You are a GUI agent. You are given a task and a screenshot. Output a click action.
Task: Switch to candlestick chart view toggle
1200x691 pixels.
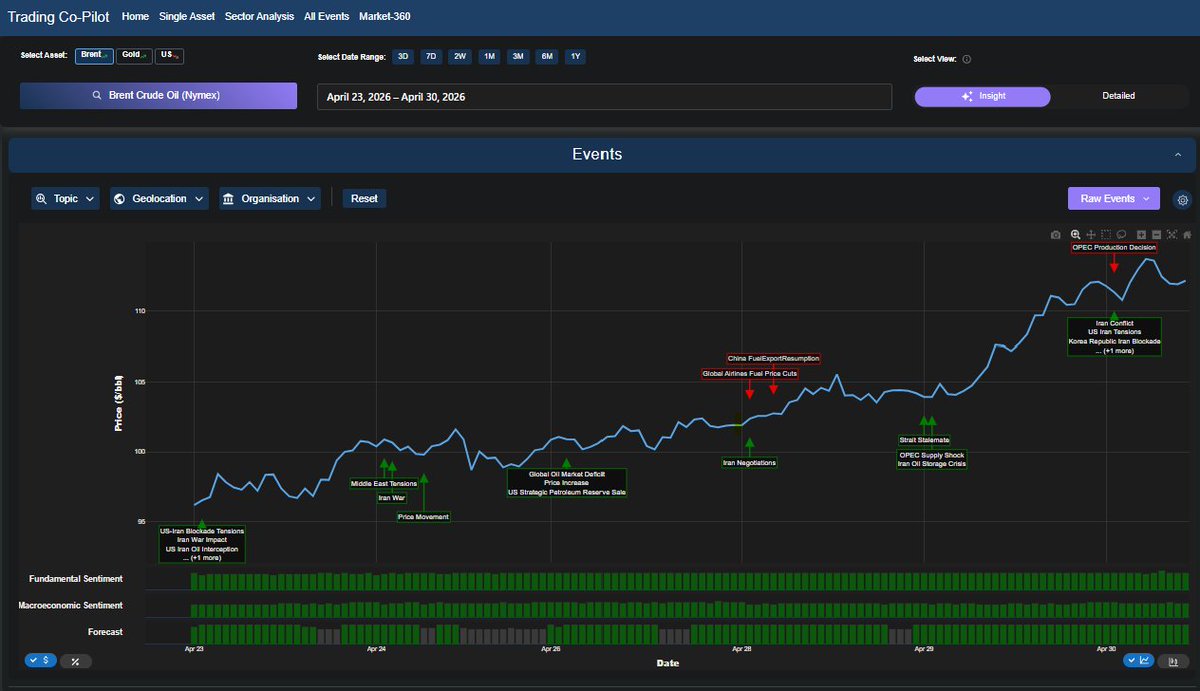(1172, 660)
